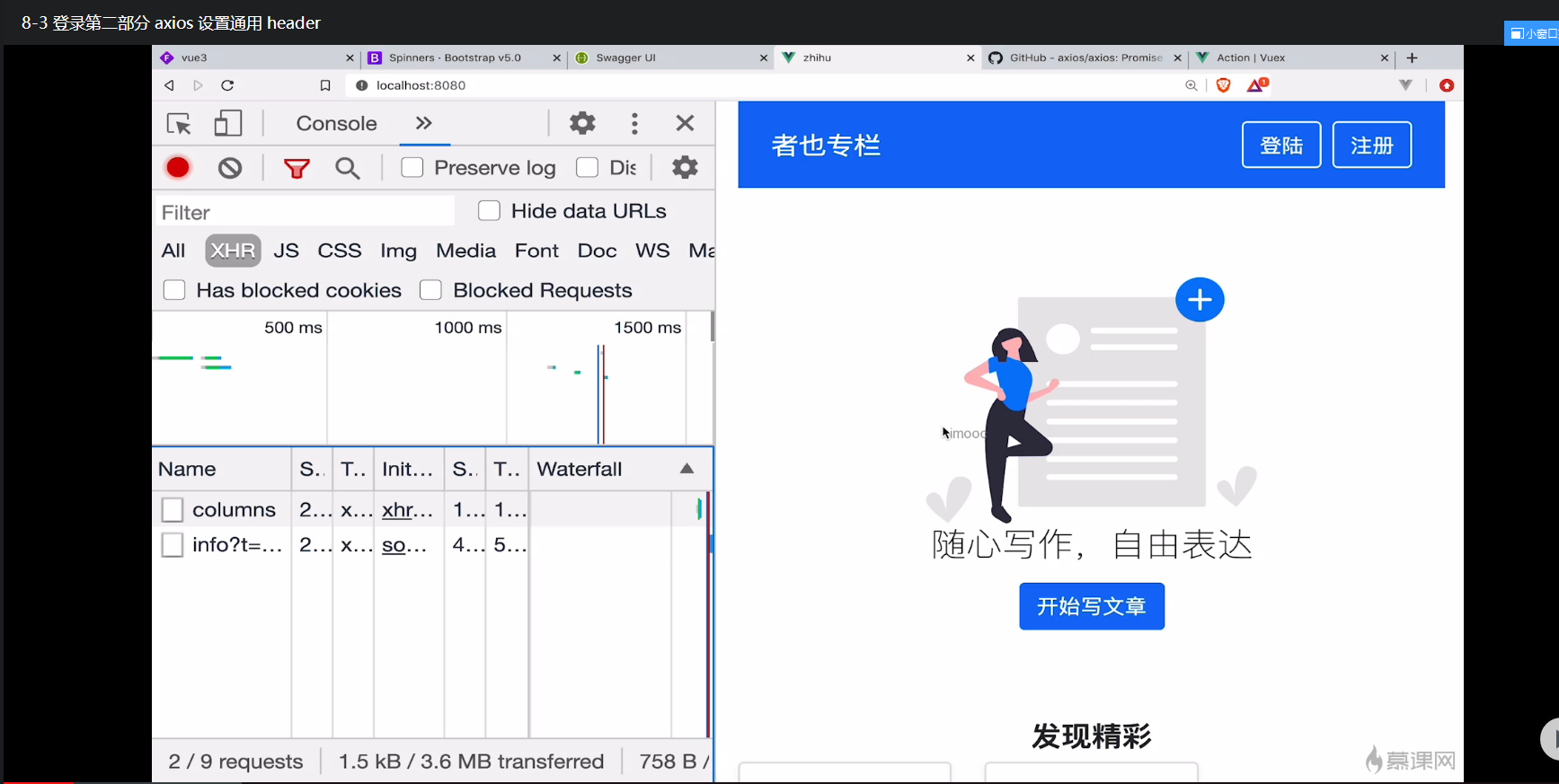Select the XHR filter type
The width and height of the screenshot is (1559, 784).
tap(233, 251)
